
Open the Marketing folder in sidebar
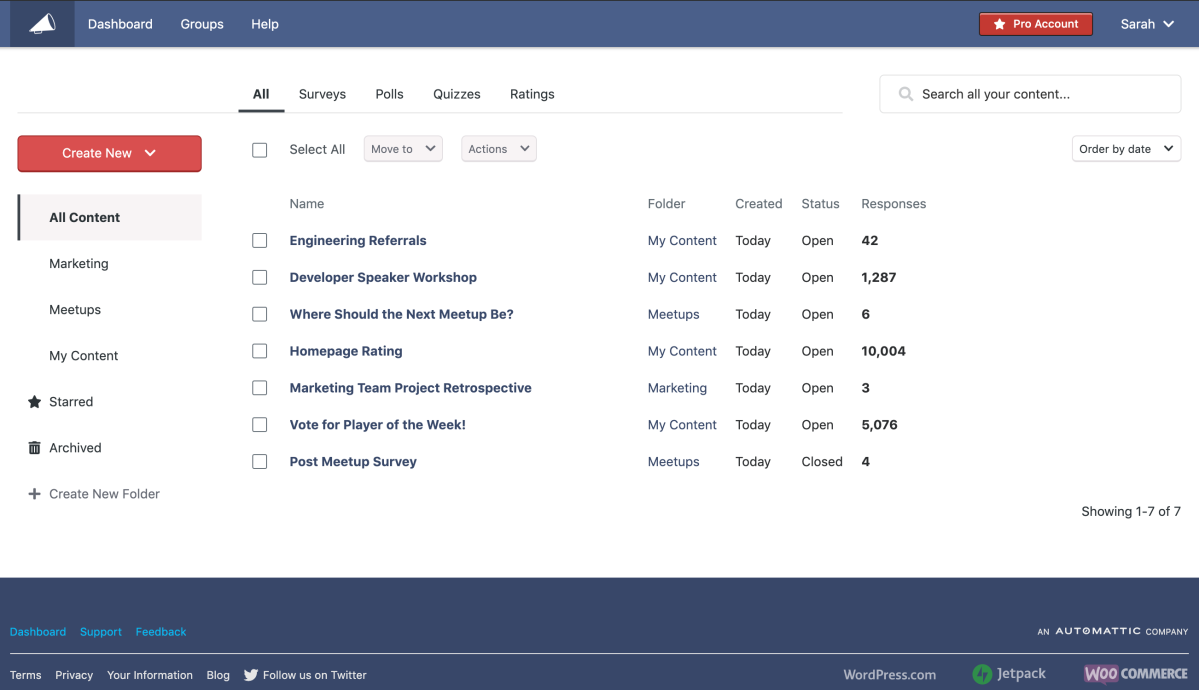pos(79,263)
